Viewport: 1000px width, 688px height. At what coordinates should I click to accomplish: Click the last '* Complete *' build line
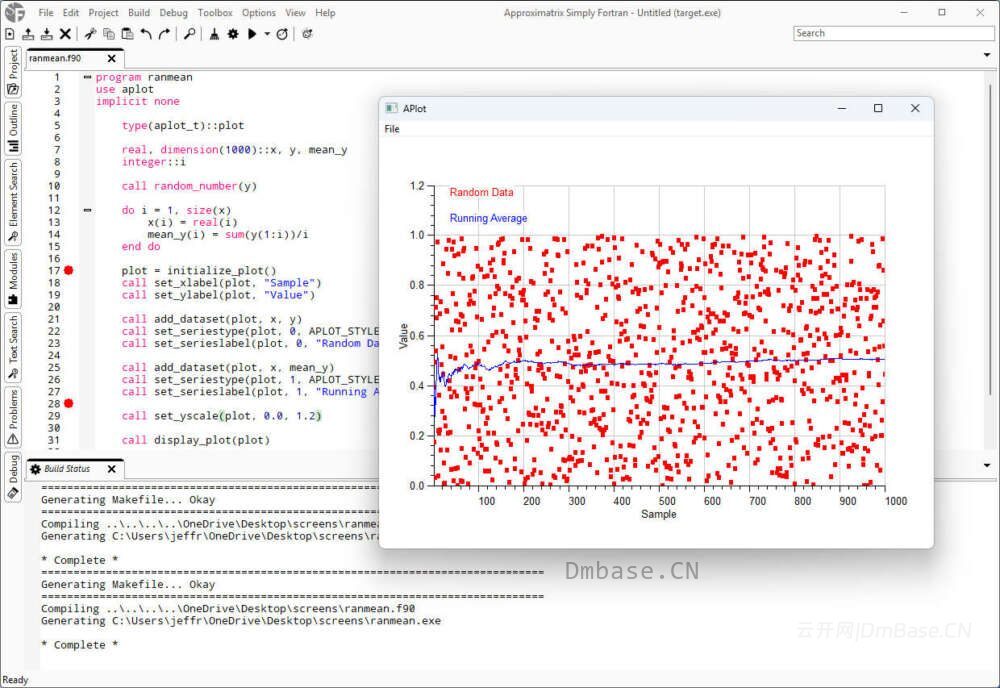(80, 645)
